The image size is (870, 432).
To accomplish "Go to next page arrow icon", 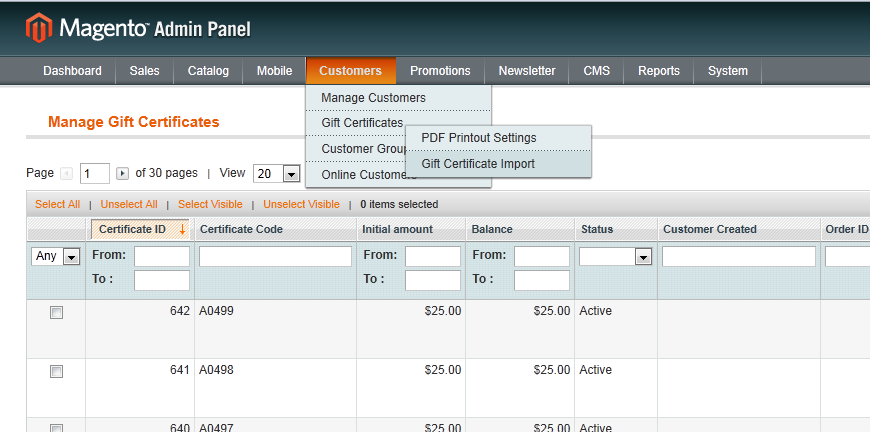I will 122,174.
